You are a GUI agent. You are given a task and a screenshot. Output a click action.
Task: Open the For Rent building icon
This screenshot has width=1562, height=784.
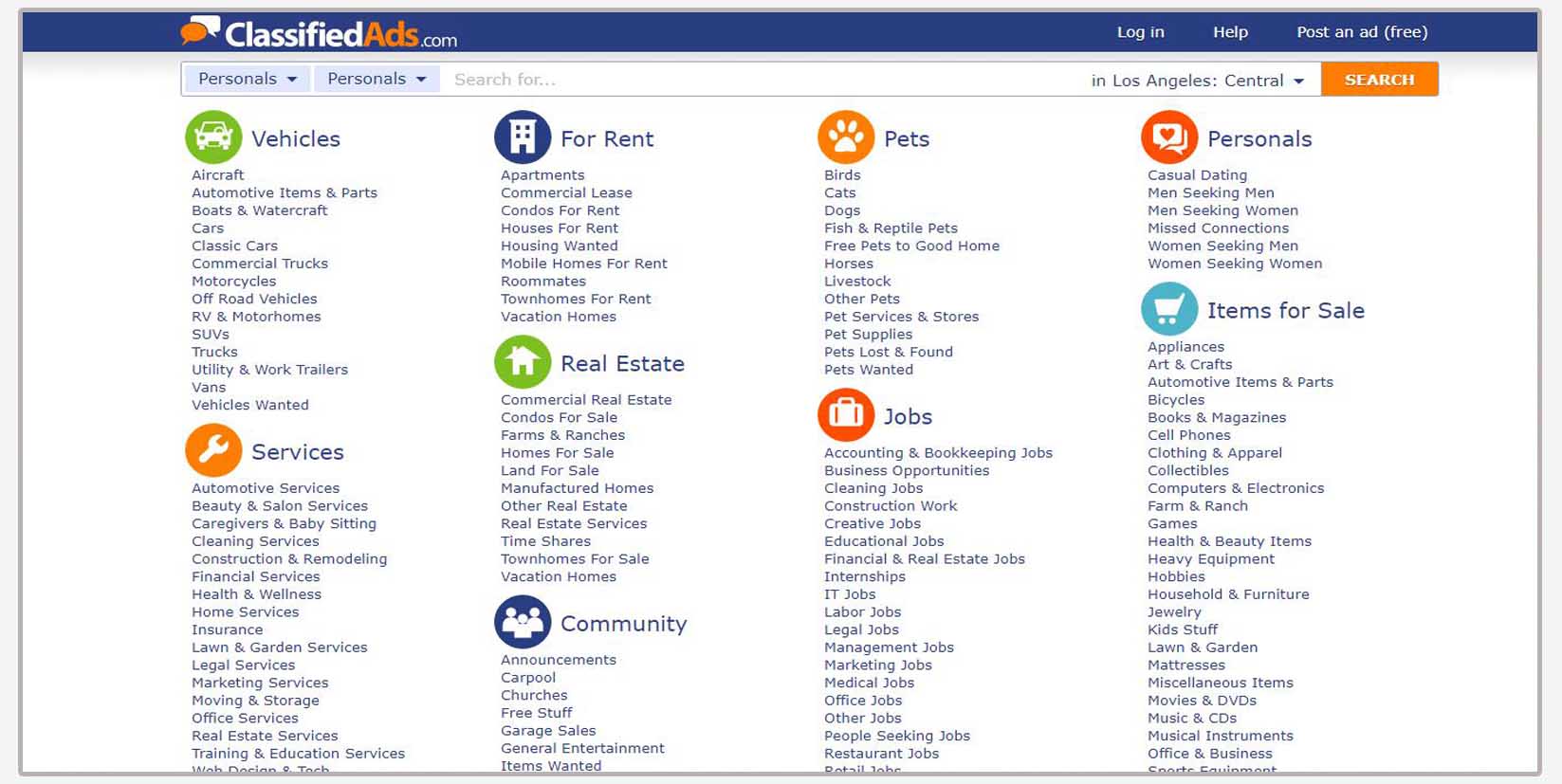[523, 137]
